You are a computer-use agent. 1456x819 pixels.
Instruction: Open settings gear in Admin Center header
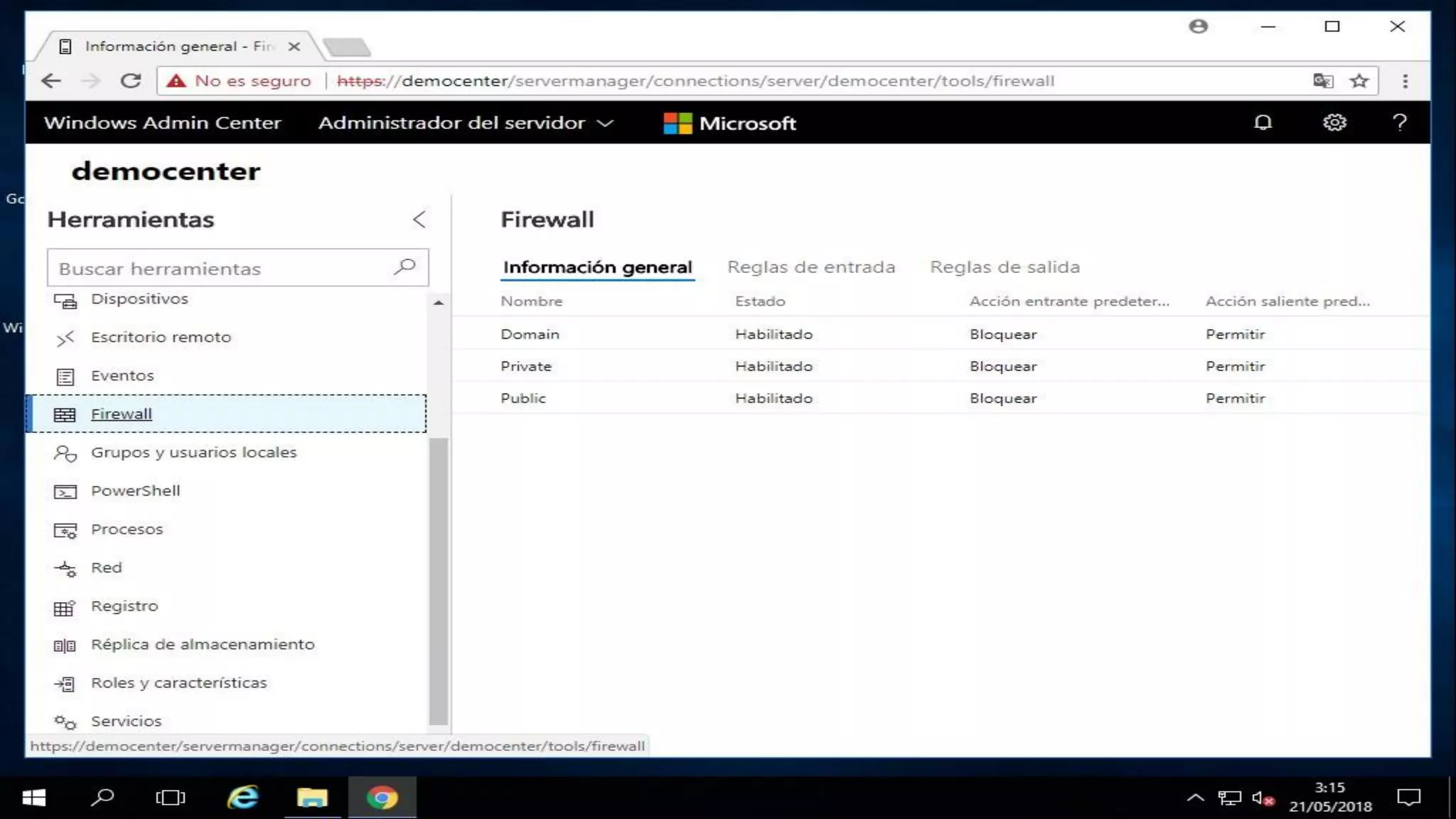pyautogui.click(x=1334, y=122)
